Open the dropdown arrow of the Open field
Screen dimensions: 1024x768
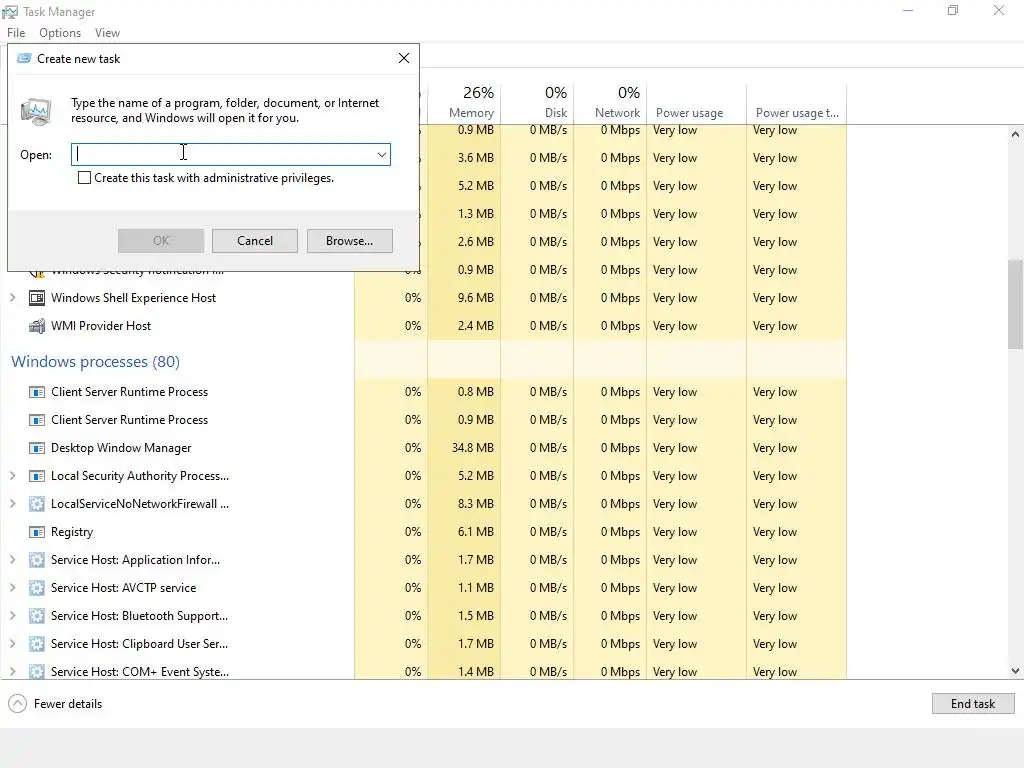click(381, 155)
